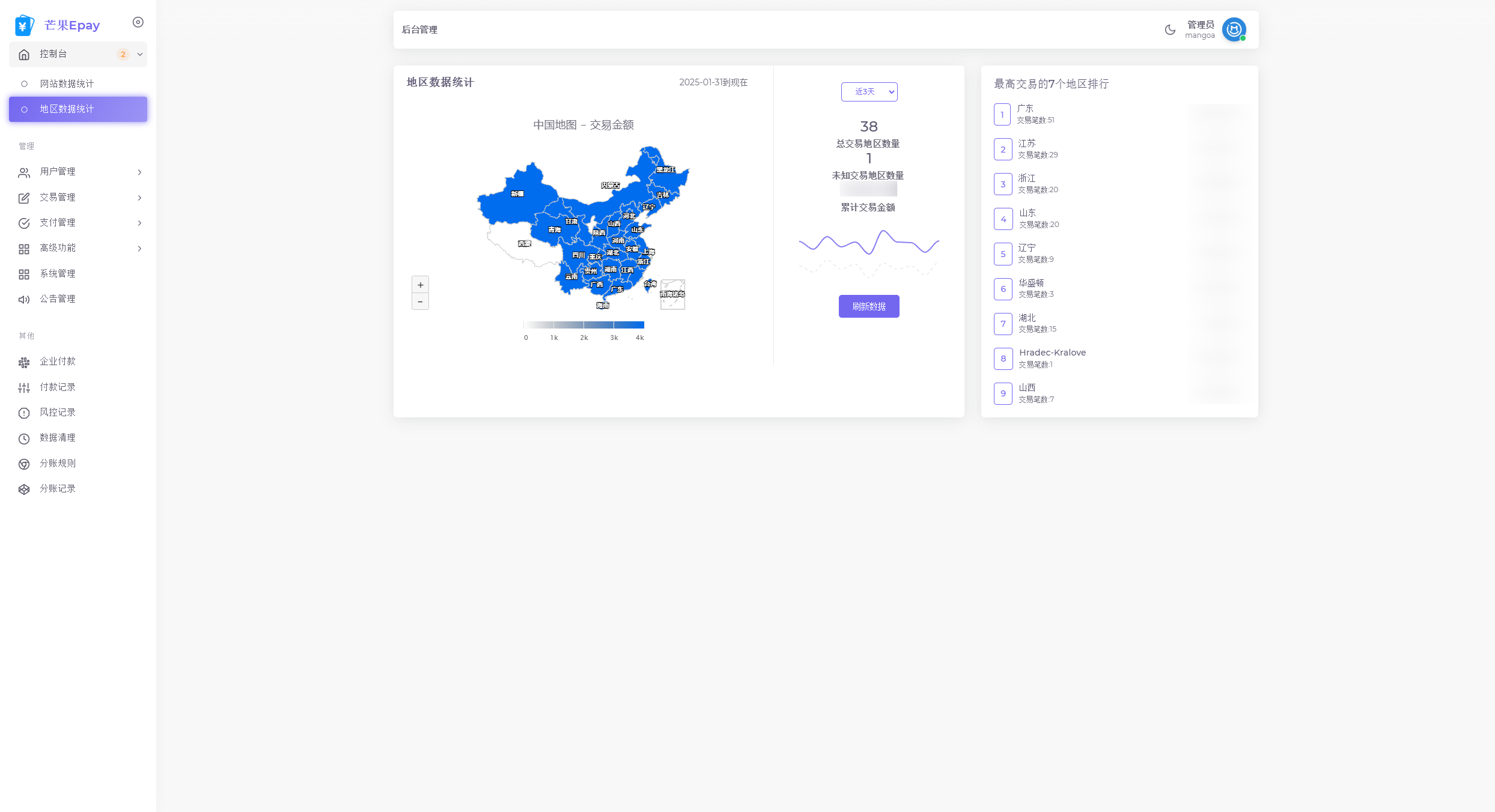Select 地区数据统计 submenu item

[78, 109]
